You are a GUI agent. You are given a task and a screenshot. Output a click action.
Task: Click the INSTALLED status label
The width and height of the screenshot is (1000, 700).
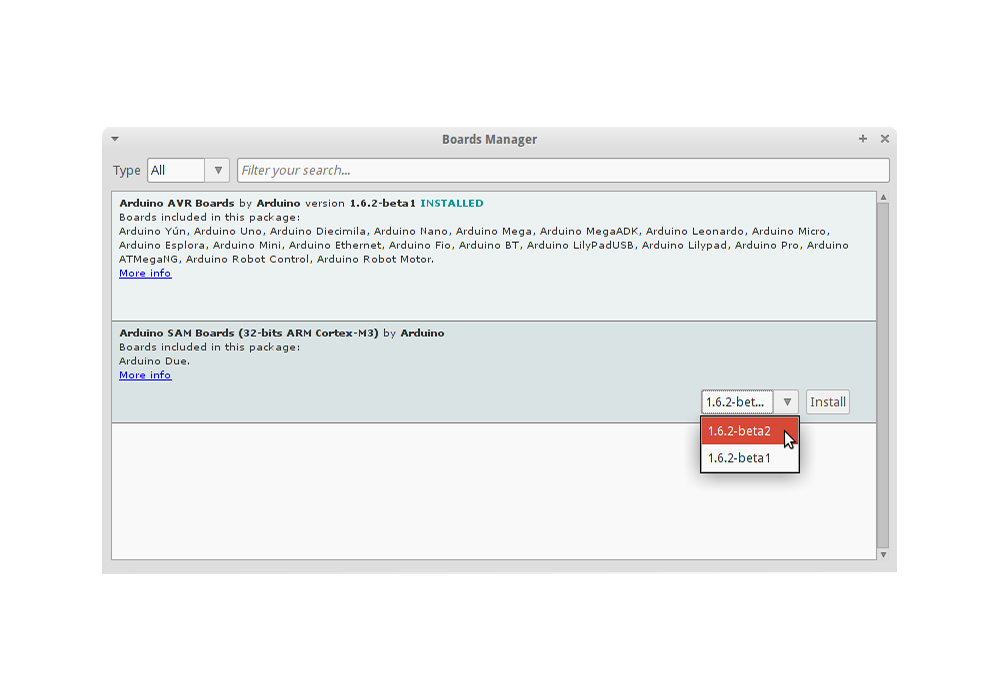pos(452,203)
